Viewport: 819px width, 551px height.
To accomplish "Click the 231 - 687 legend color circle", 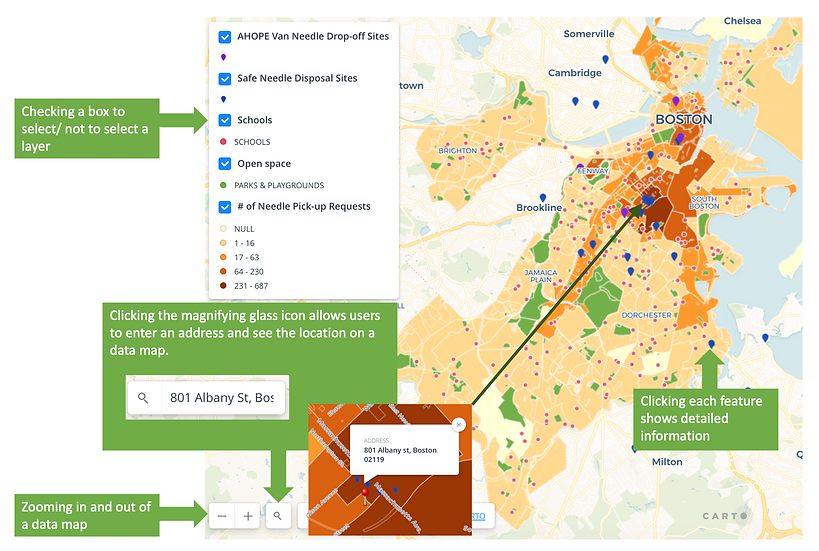I will point(223,286).
